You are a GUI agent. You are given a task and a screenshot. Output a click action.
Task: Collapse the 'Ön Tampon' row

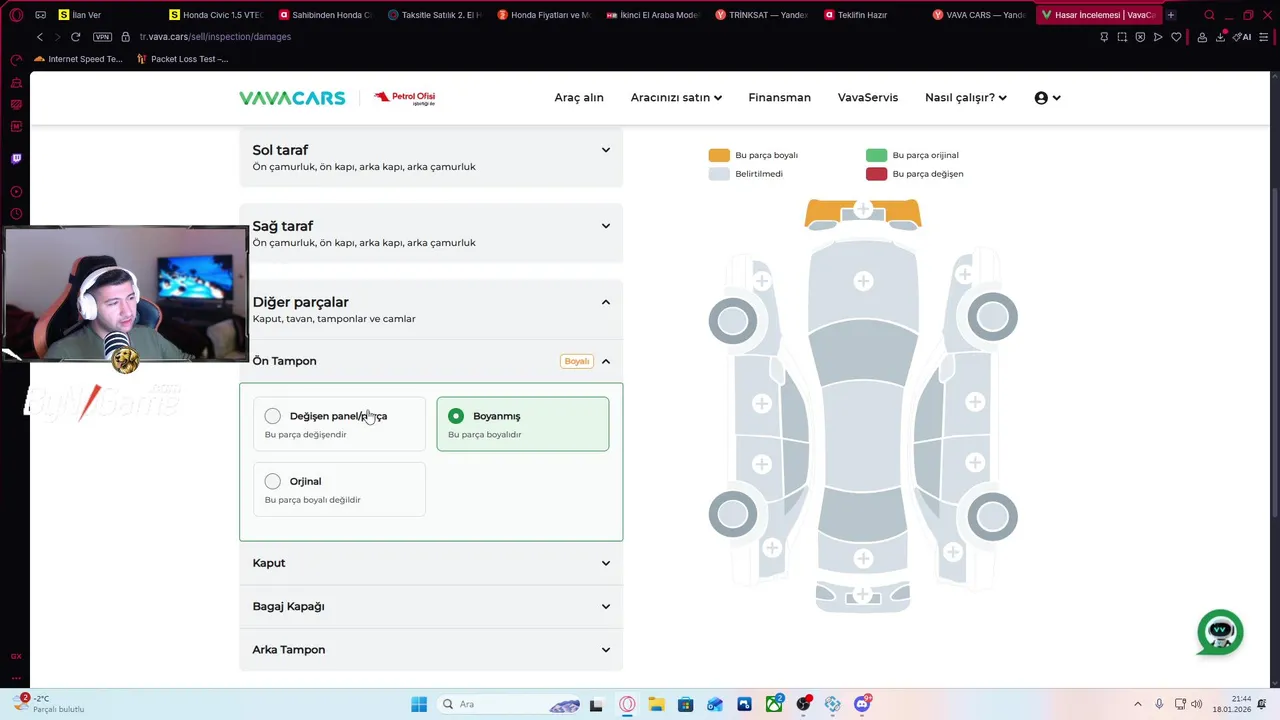pos(431,361)
